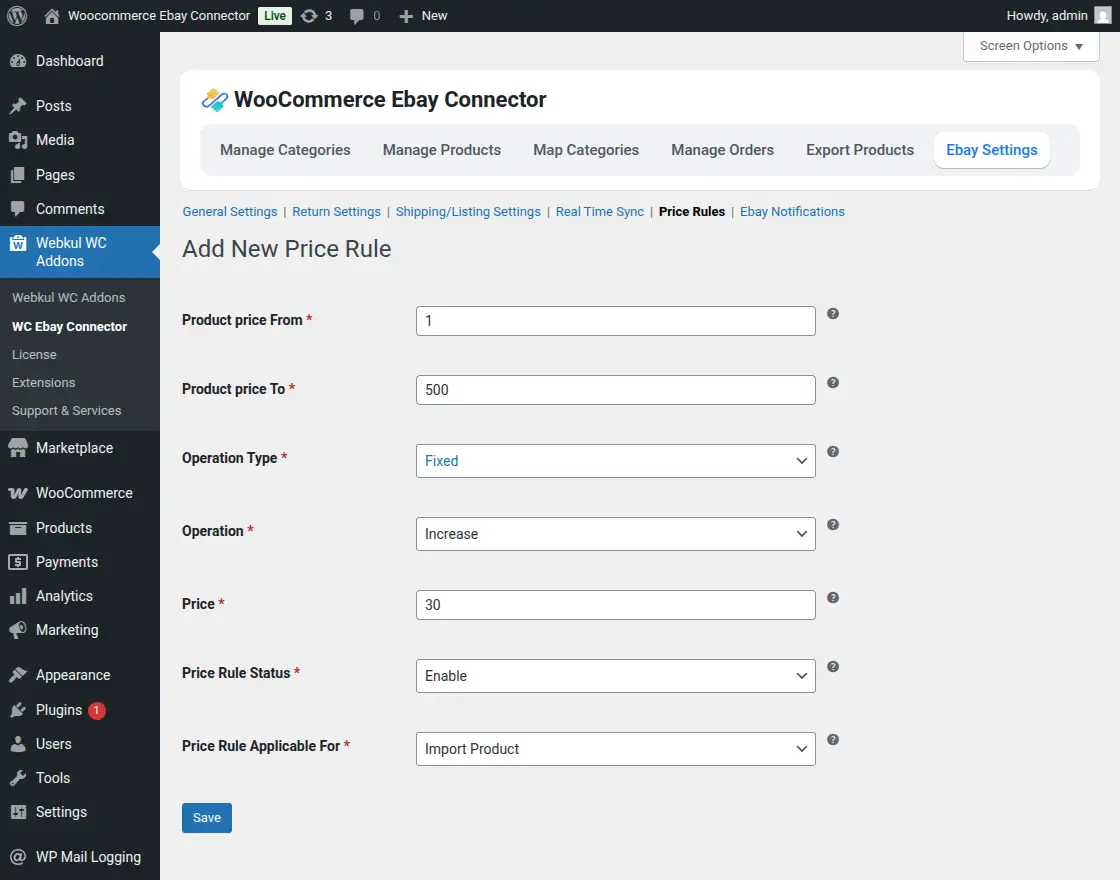The height and width of the screenshot is (880, 1120).
Task: Open the Price Rule Applicable For dropdown
Action: click(x=616, y=749)
